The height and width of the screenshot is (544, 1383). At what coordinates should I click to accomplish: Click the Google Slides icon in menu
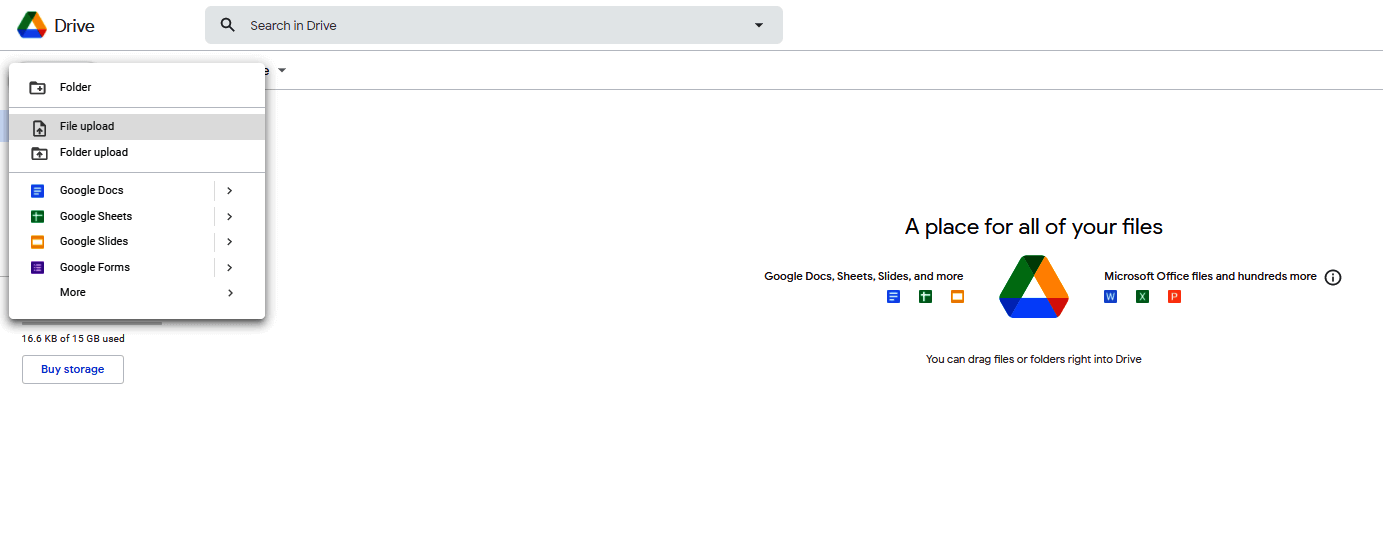point(38,242)
